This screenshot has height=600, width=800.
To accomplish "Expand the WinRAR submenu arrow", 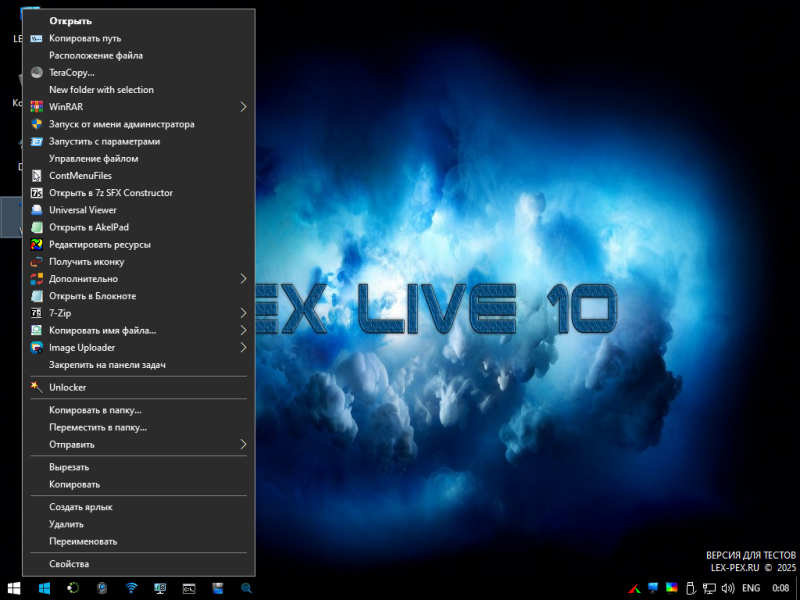I will tap(243, 107).
